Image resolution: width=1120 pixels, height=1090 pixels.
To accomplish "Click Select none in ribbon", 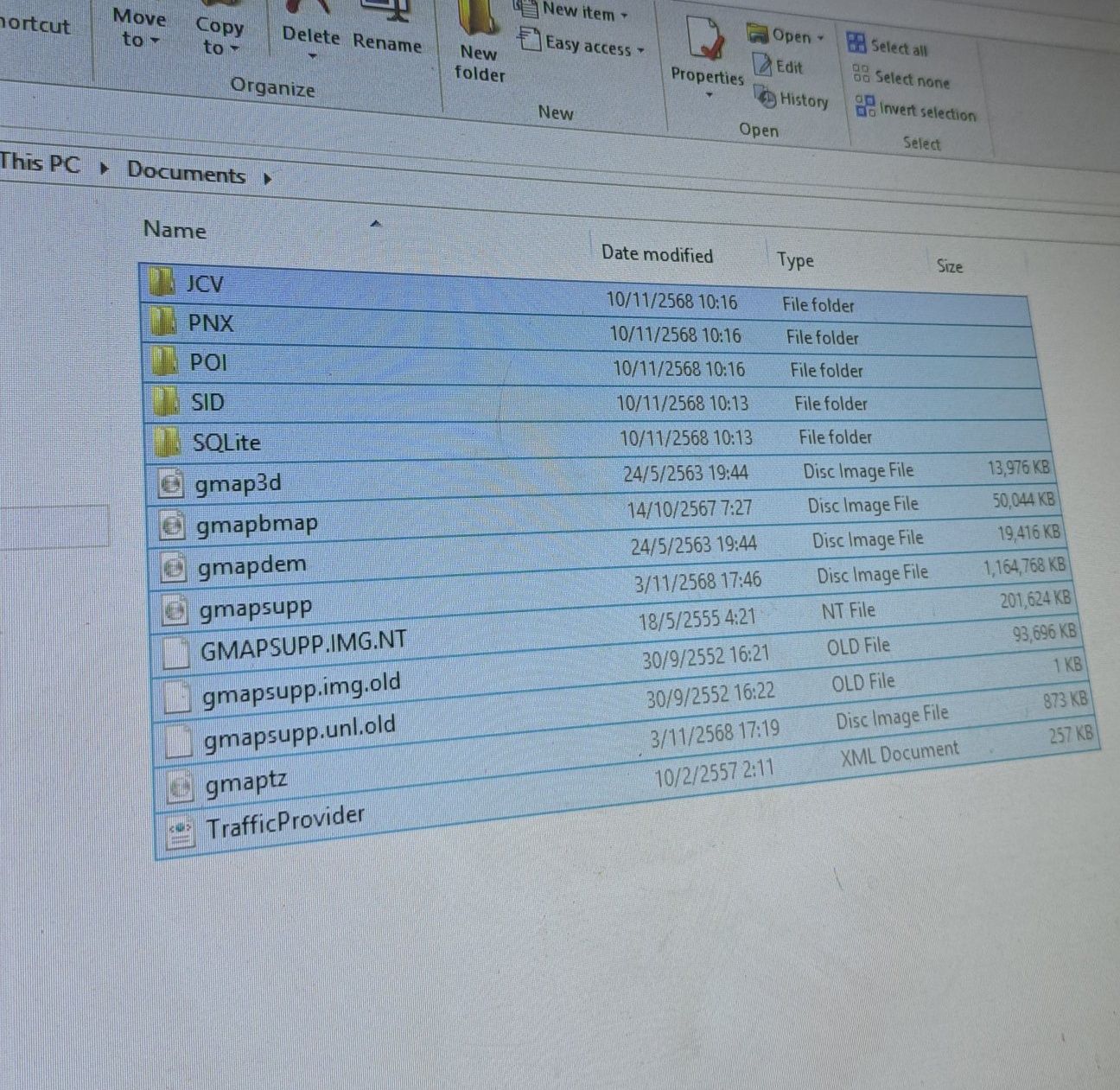I will [x=900, y=78].
